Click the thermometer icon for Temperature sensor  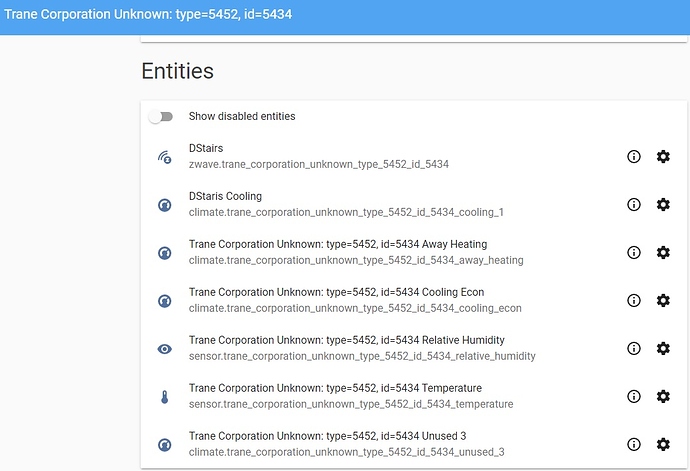click(165, 397)
